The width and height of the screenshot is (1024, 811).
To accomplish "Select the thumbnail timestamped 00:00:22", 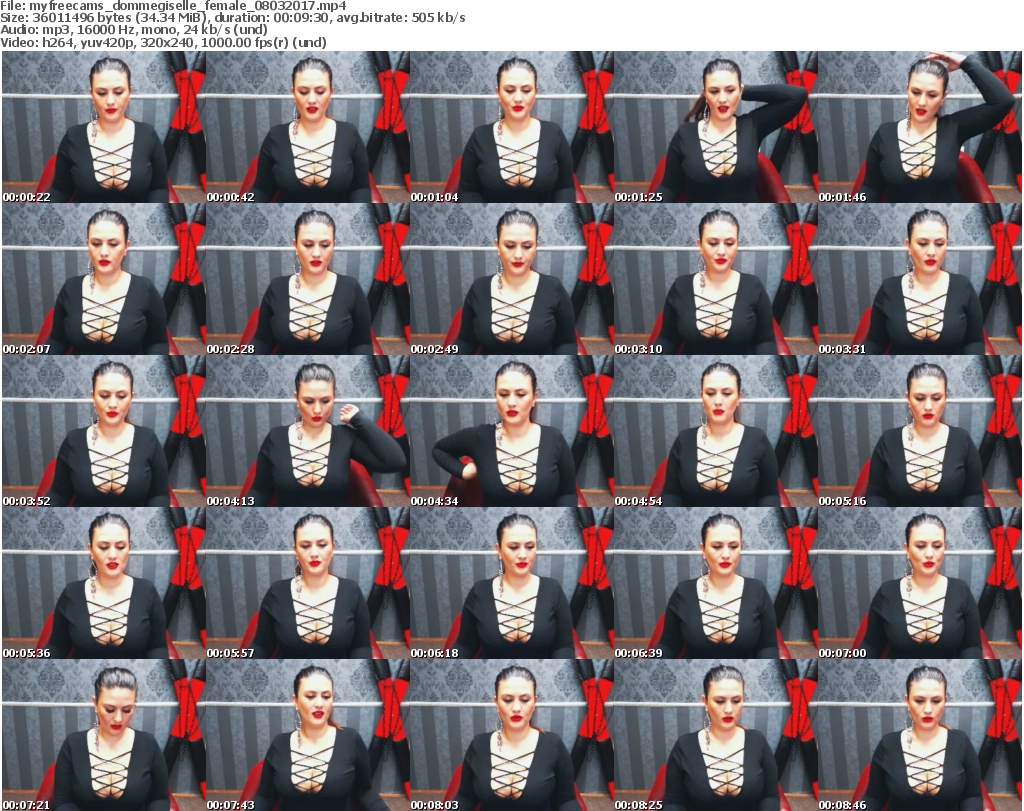I will [104, 127].
